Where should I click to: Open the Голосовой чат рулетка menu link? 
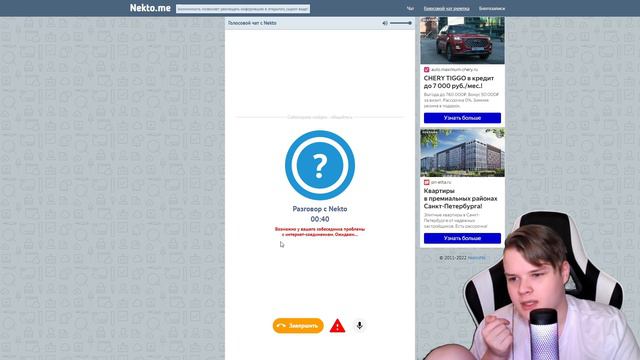[x=446, y=9]
